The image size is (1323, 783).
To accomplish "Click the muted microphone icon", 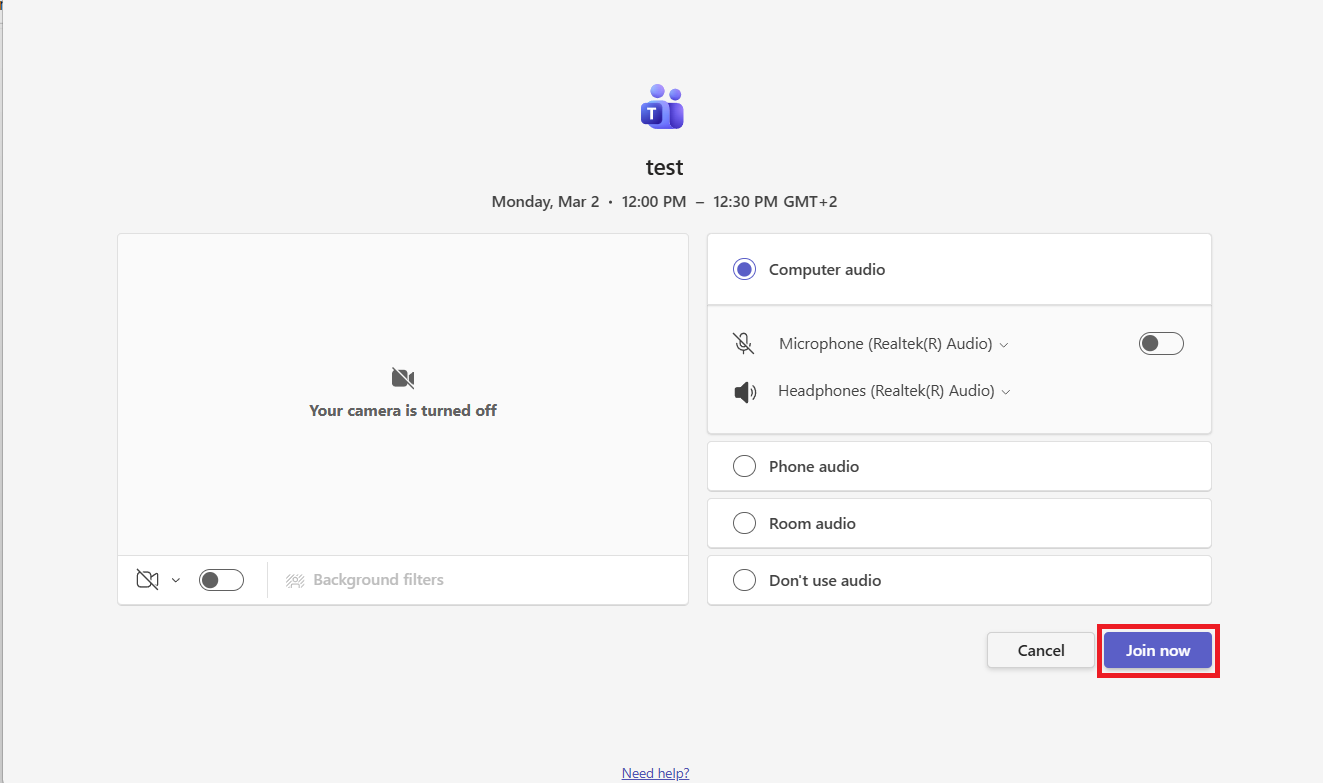I will (743, 344).
